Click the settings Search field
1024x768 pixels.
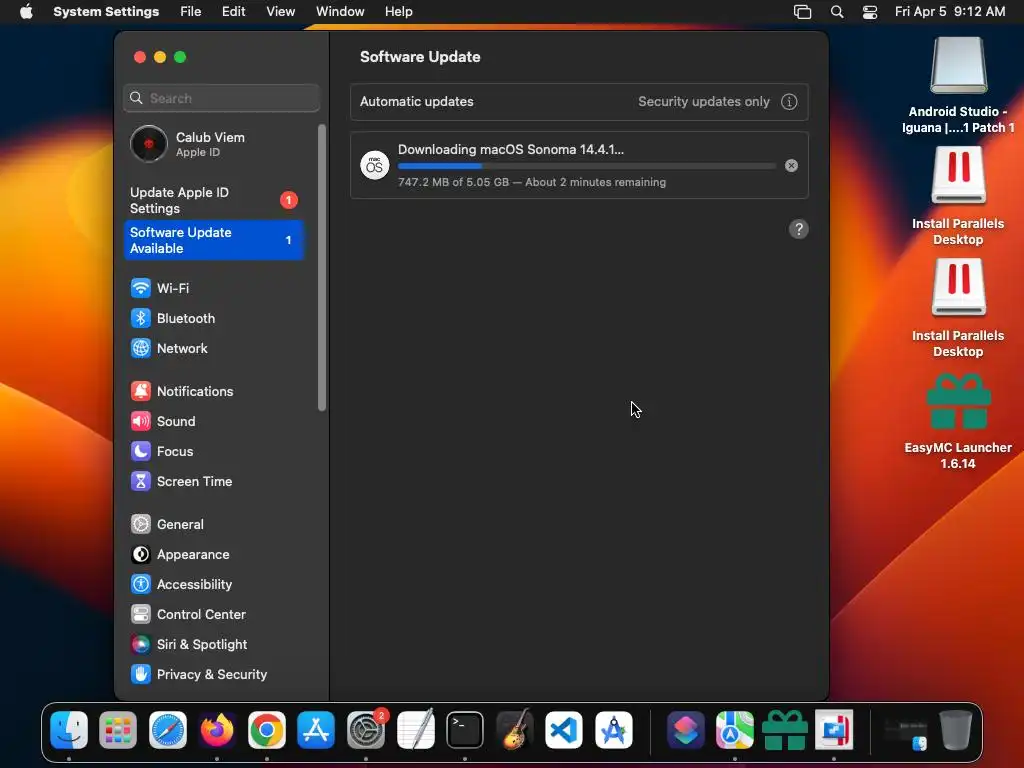[x=221, y=98]
